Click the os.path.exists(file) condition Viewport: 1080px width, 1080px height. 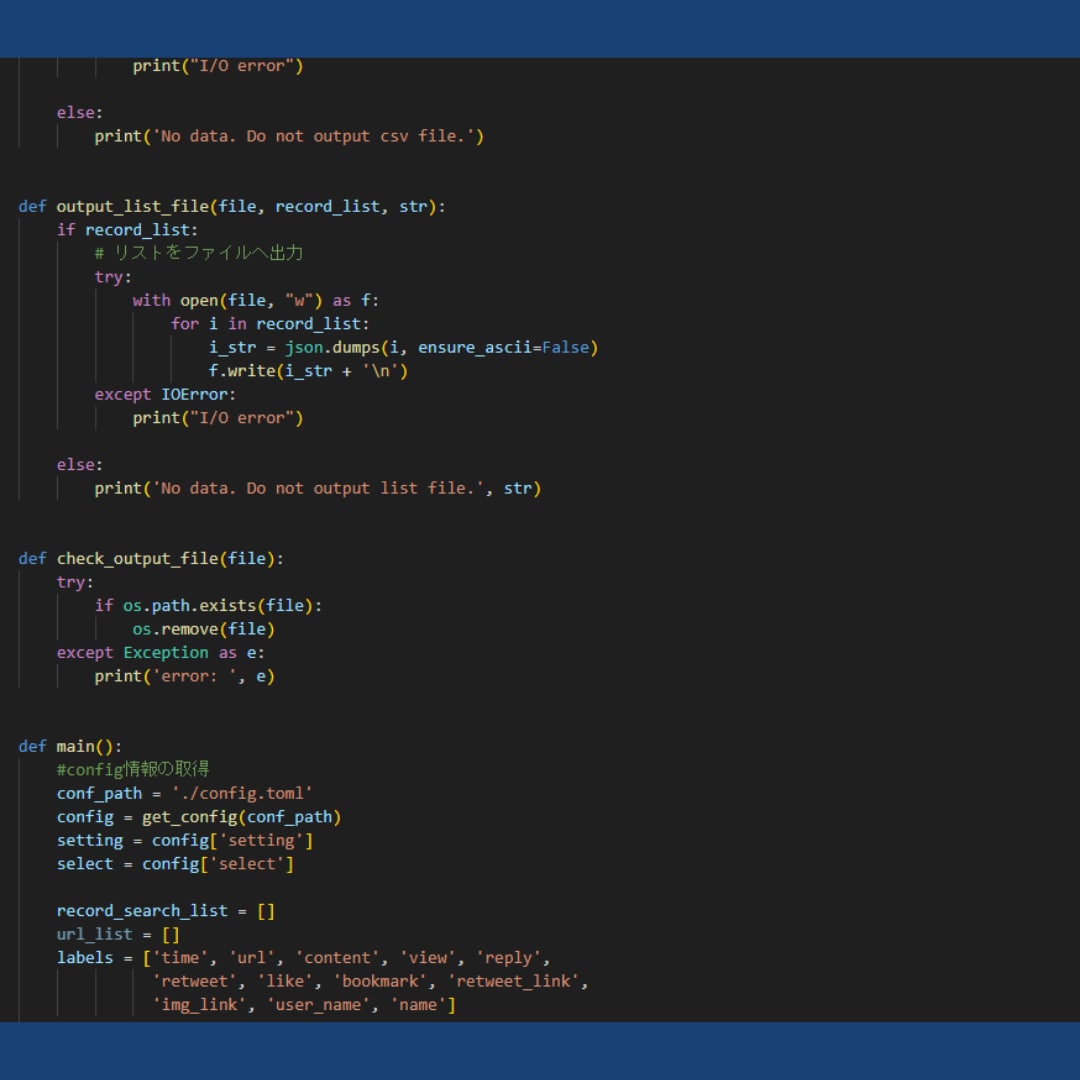pos(218,606)
